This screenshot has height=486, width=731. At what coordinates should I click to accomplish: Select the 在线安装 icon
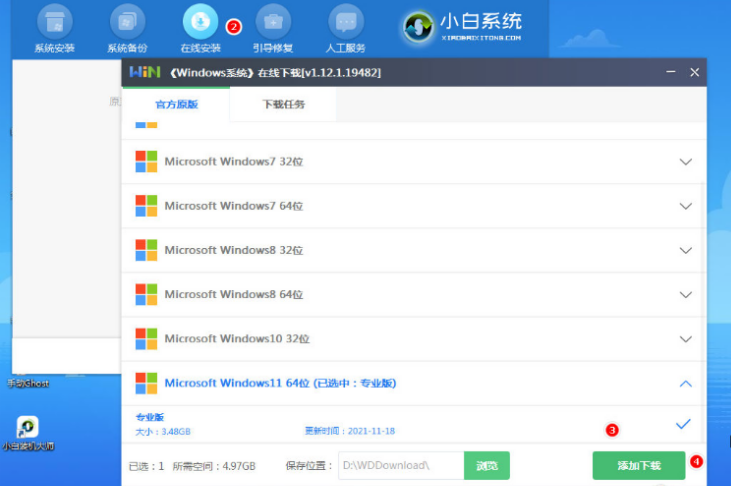point(200,22)
